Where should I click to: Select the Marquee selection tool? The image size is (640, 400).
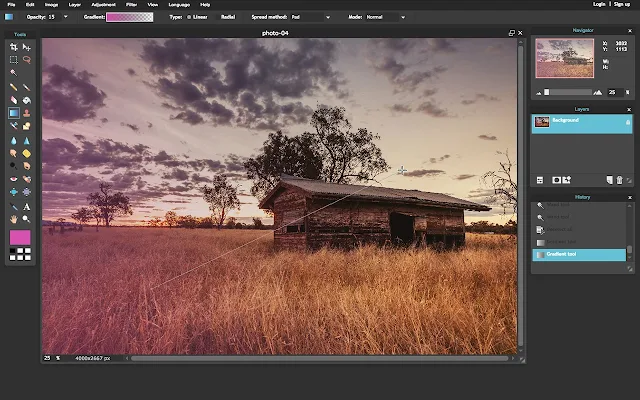[x=13, y=60]
